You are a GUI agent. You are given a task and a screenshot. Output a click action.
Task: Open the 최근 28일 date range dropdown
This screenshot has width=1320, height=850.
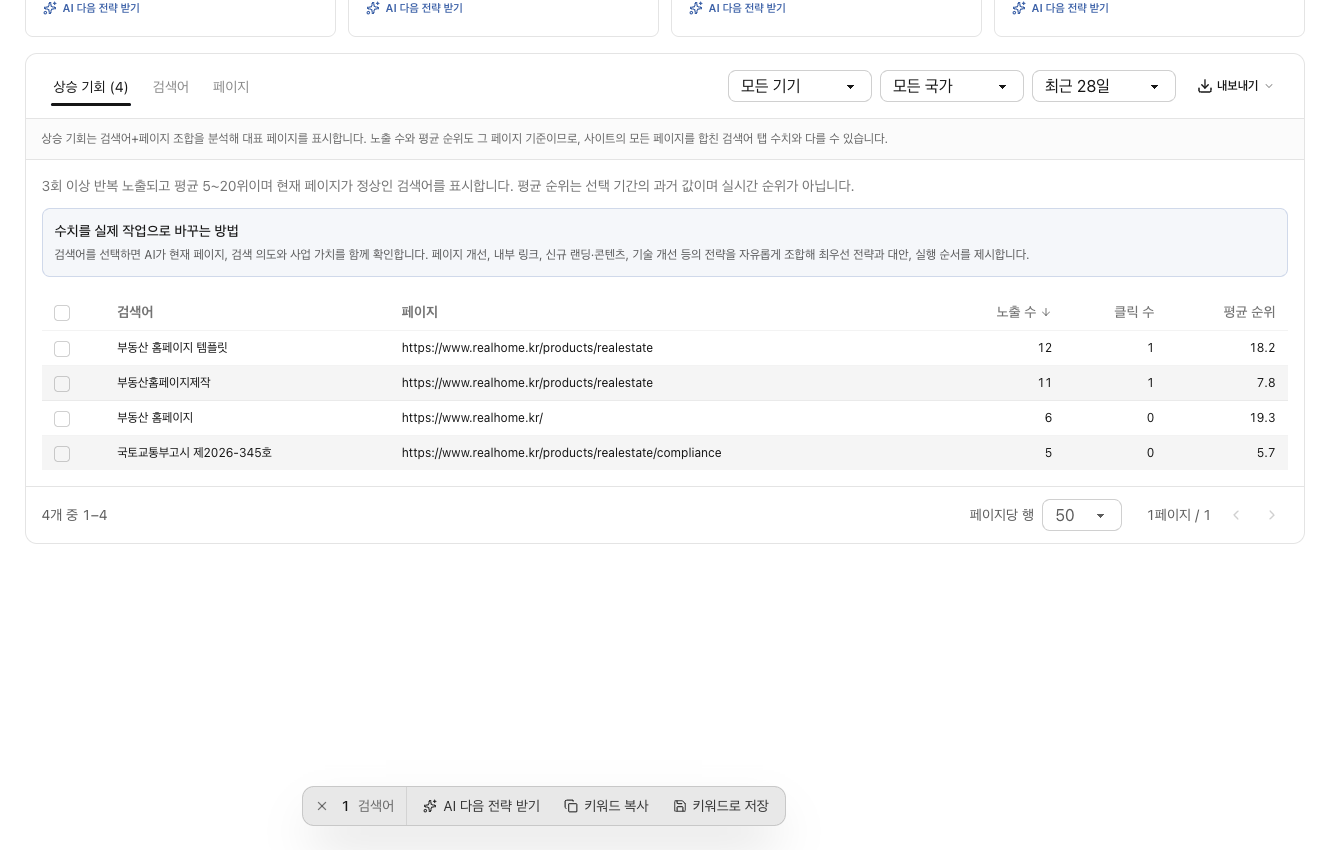pos(1104,86)
